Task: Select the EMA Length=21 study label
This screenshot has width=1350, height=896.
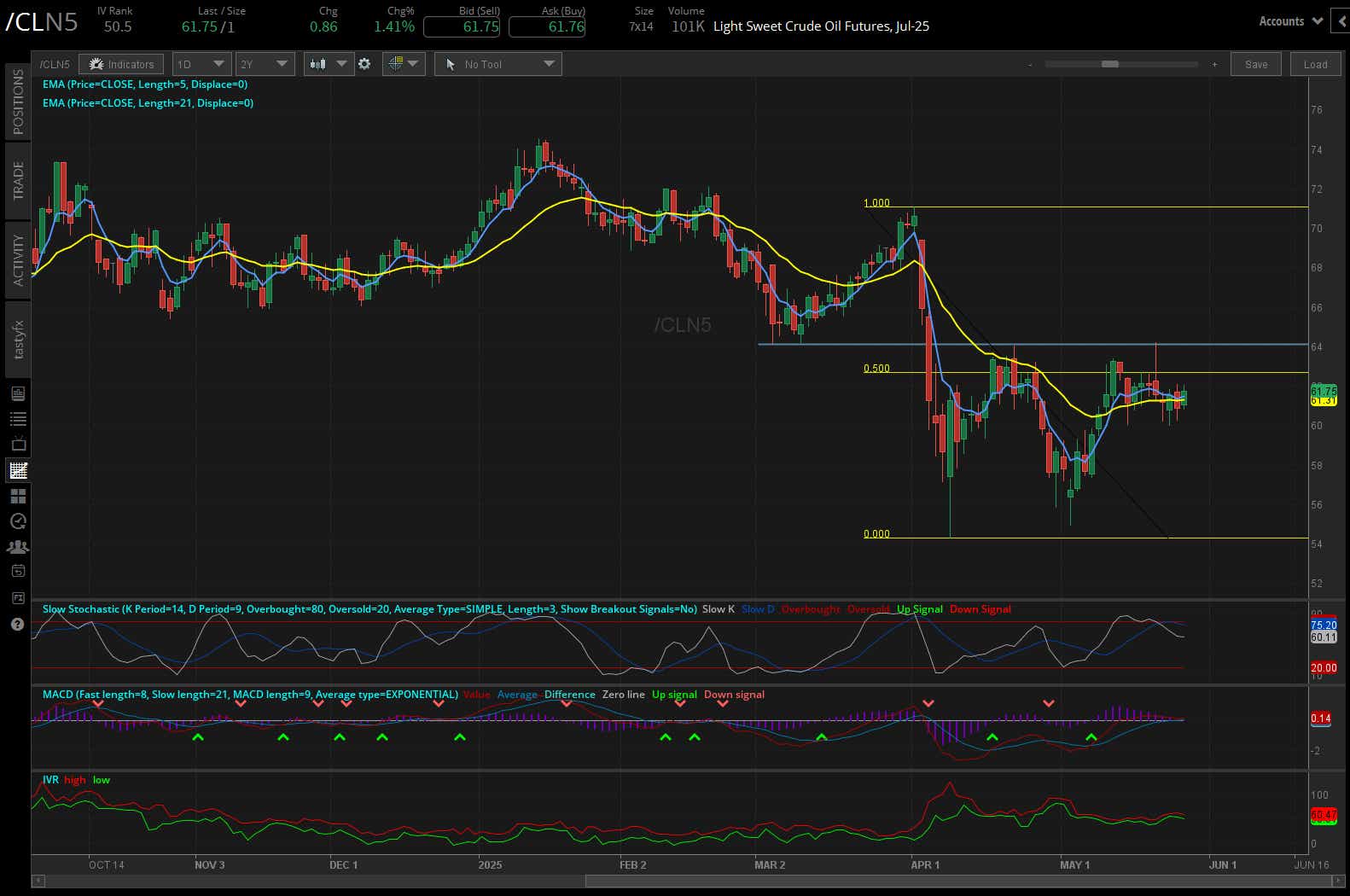Action: point(148,103)
